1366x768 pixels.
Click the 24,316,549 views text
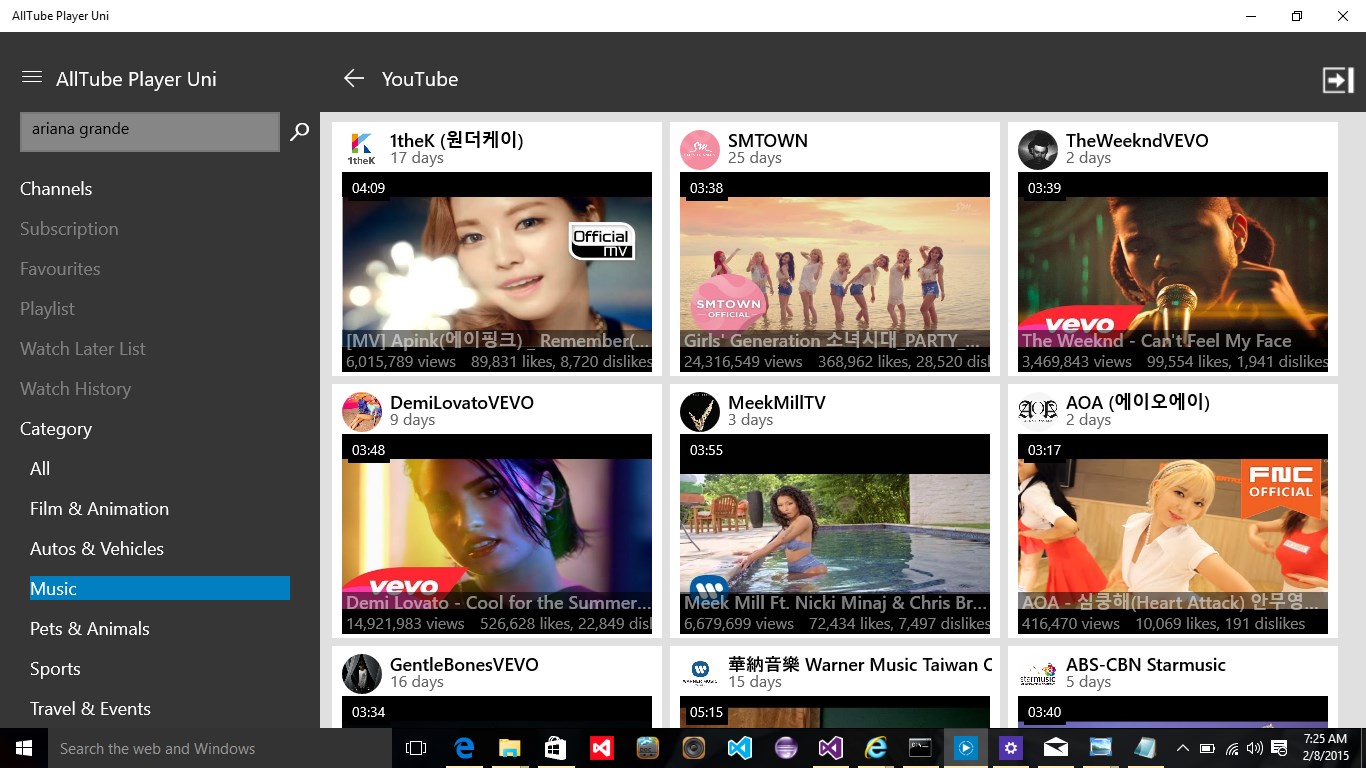743,362
